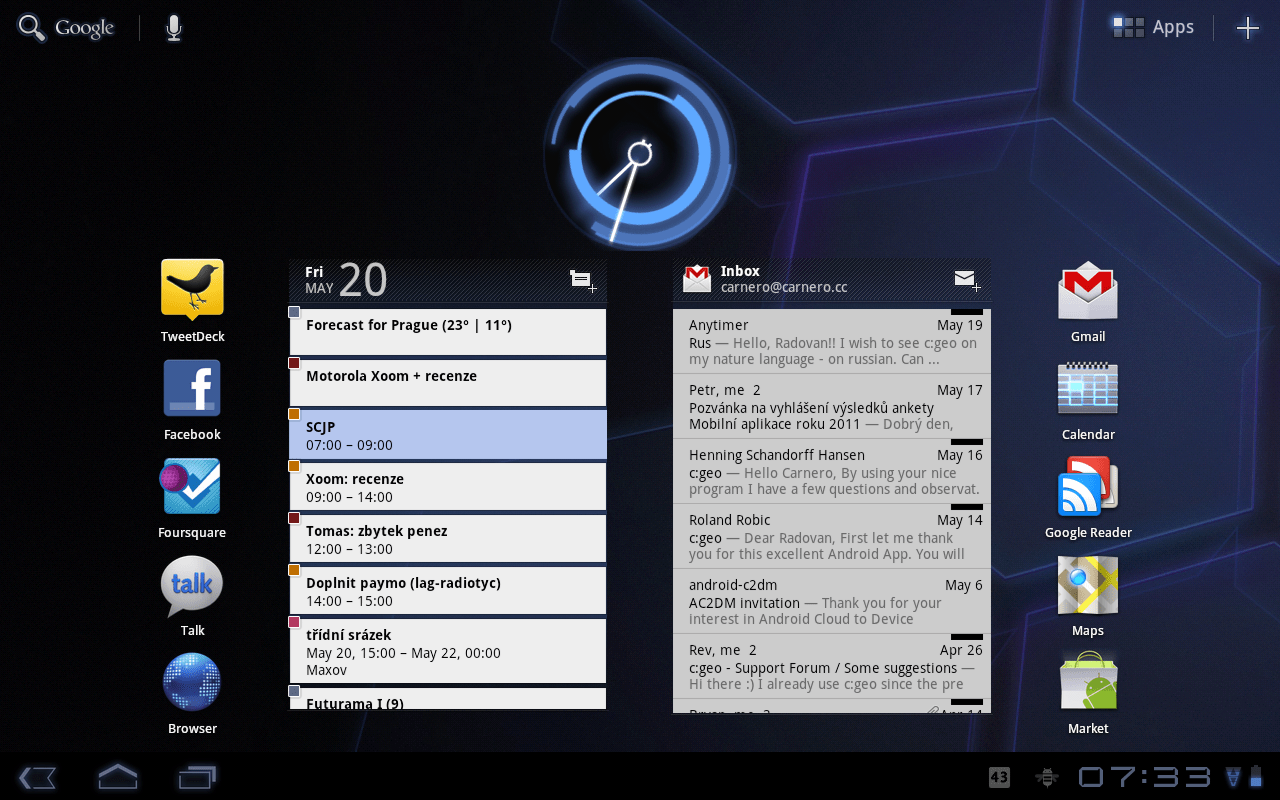Open the Google Reader app
The image size is (1280, 800).
pos(1088,486)
